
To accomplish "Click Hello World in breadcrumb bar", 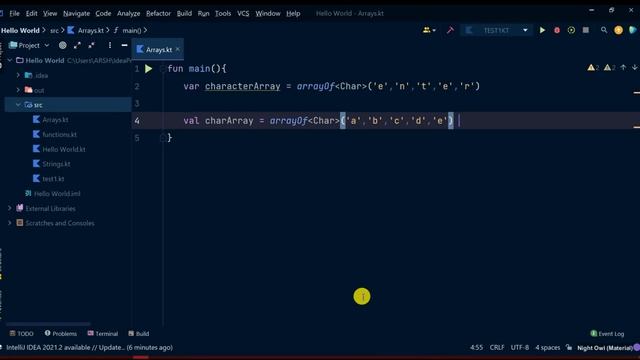I will click(x=20, y=31).
